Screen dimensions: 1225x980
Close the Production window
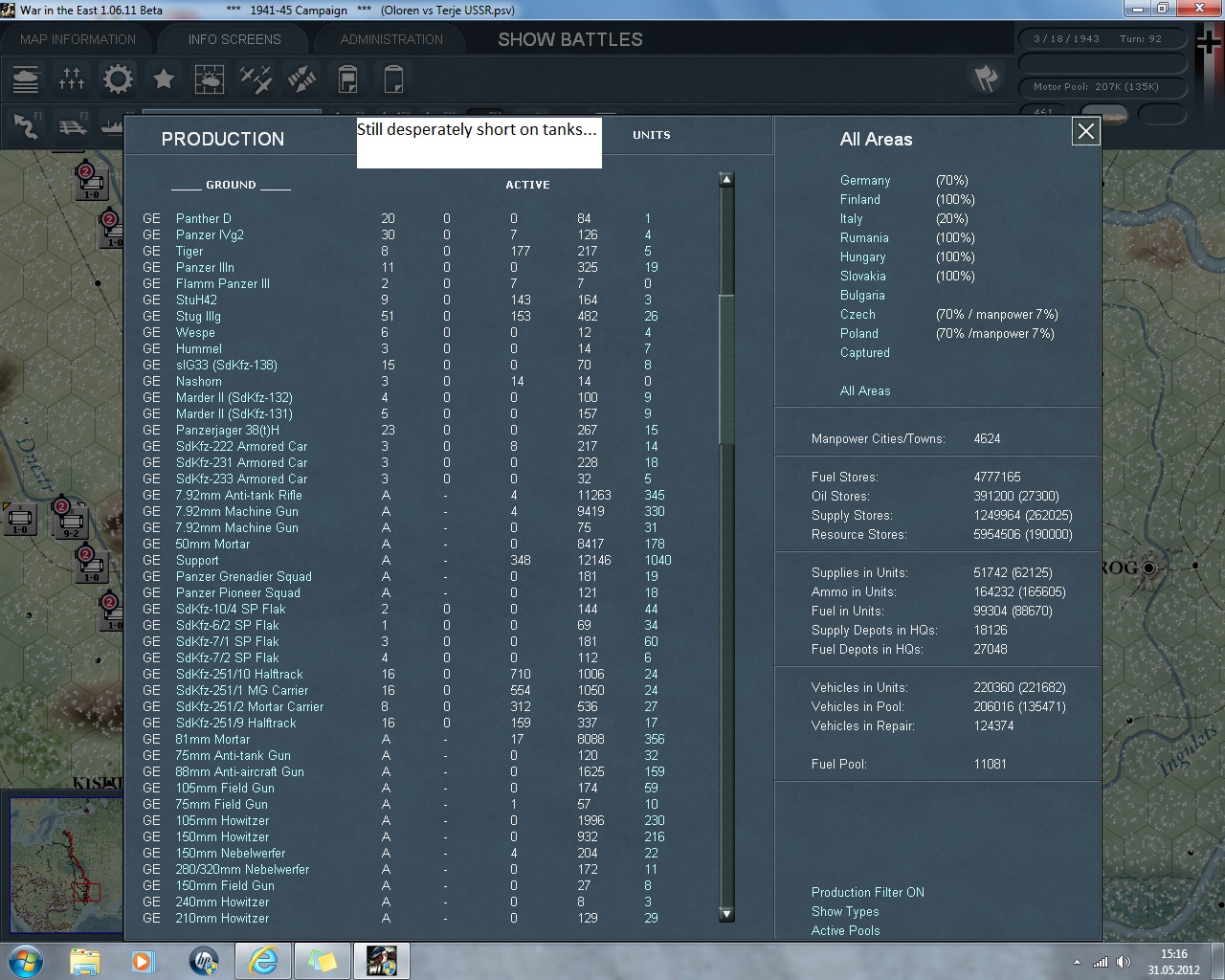point(1085,132)
